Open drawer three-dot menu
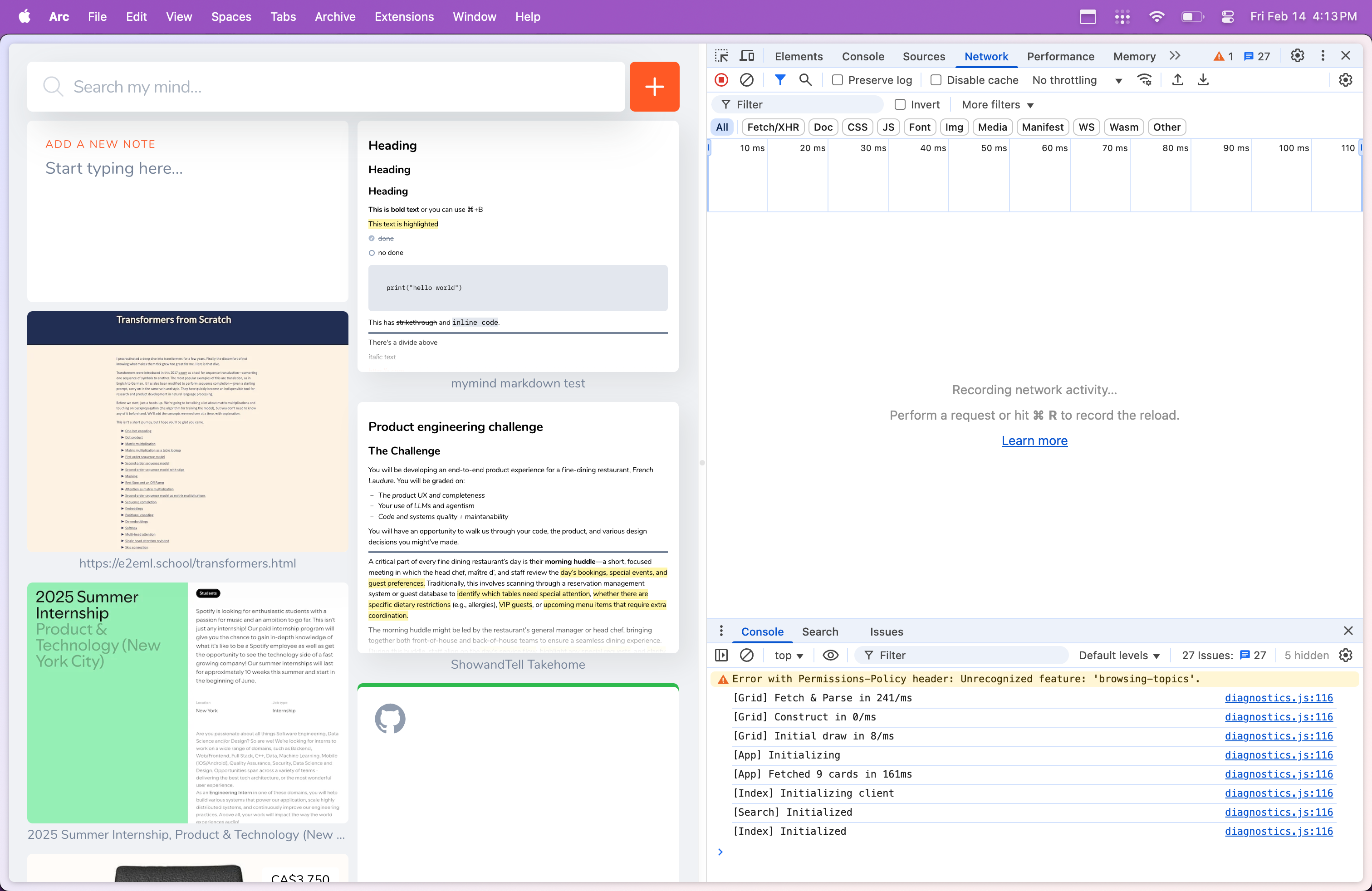Screen dimensions: 1372x891 (721, 631)
